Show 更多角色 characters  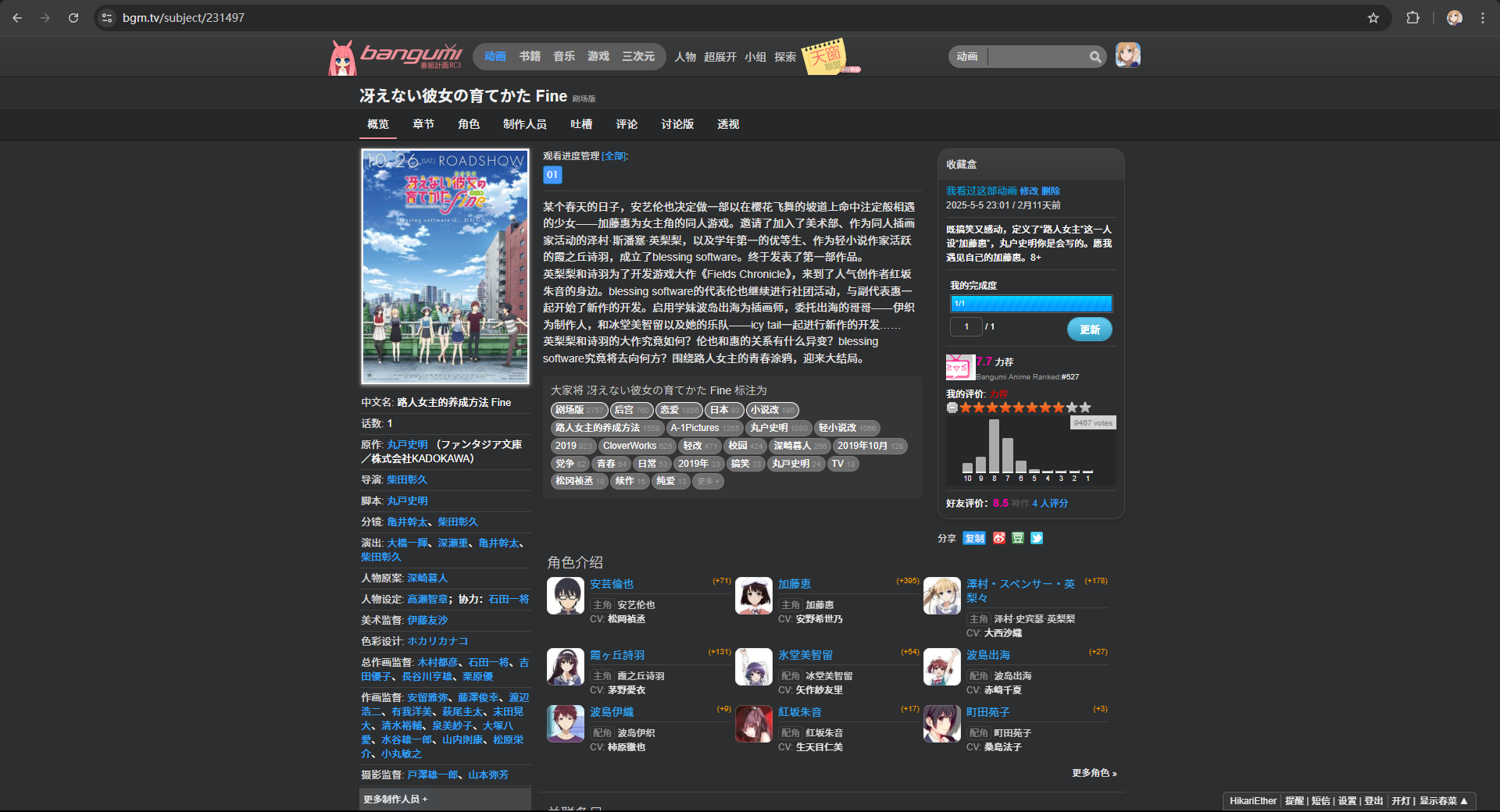point(1094,773)
